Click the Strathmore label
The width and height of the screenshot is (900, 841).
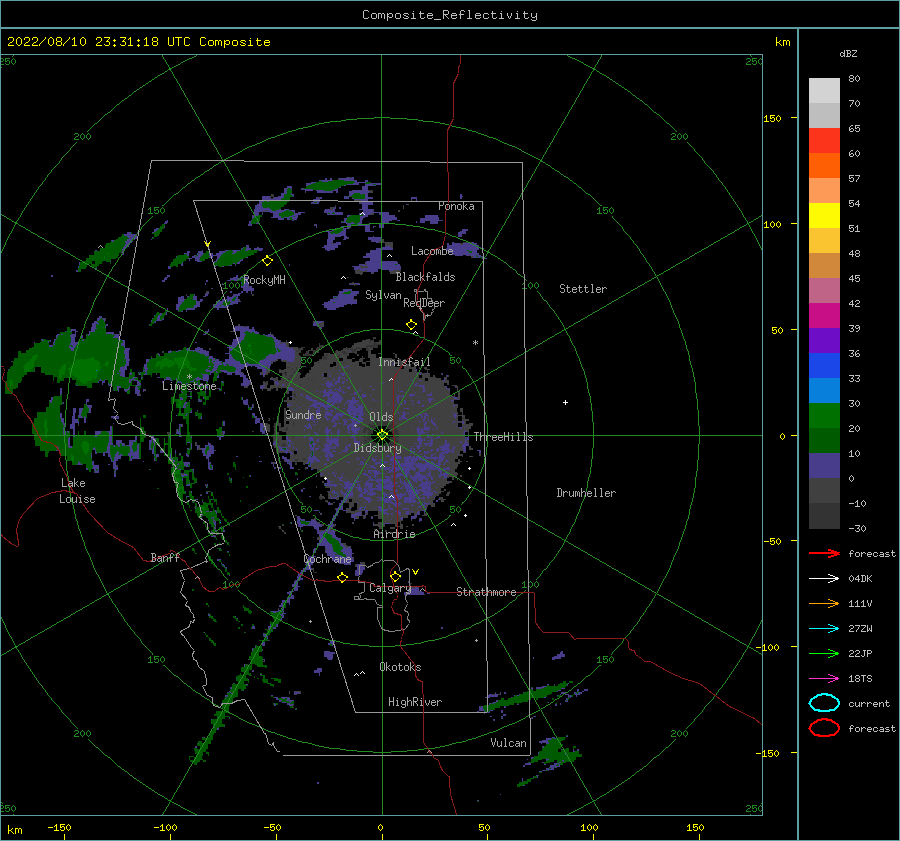486,592
